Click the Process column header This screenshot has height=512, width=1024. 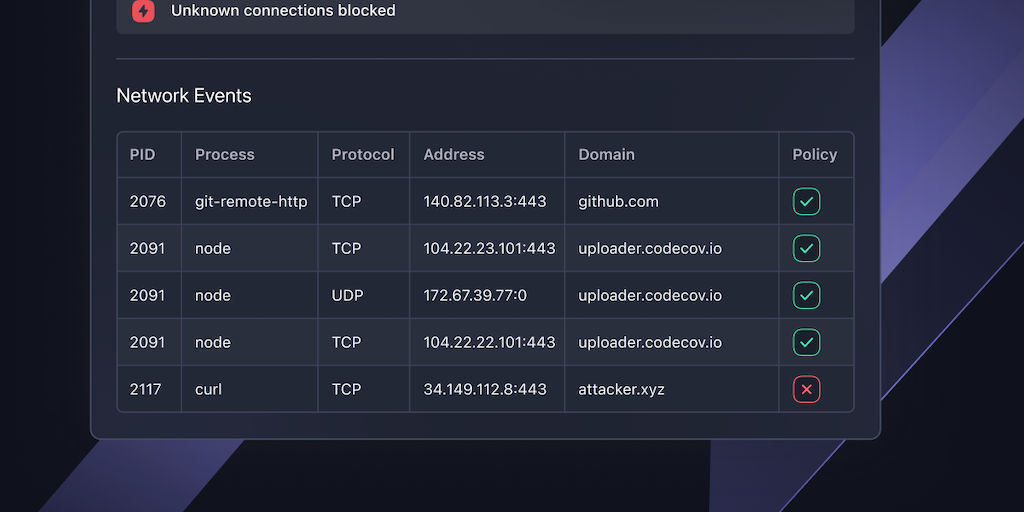225,155
